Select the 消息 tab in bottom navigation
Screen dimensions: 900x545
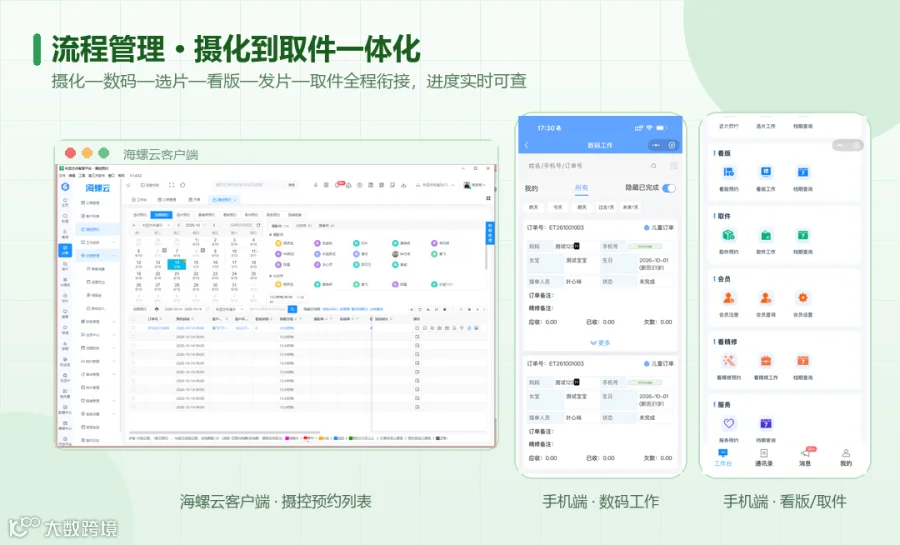805,457
